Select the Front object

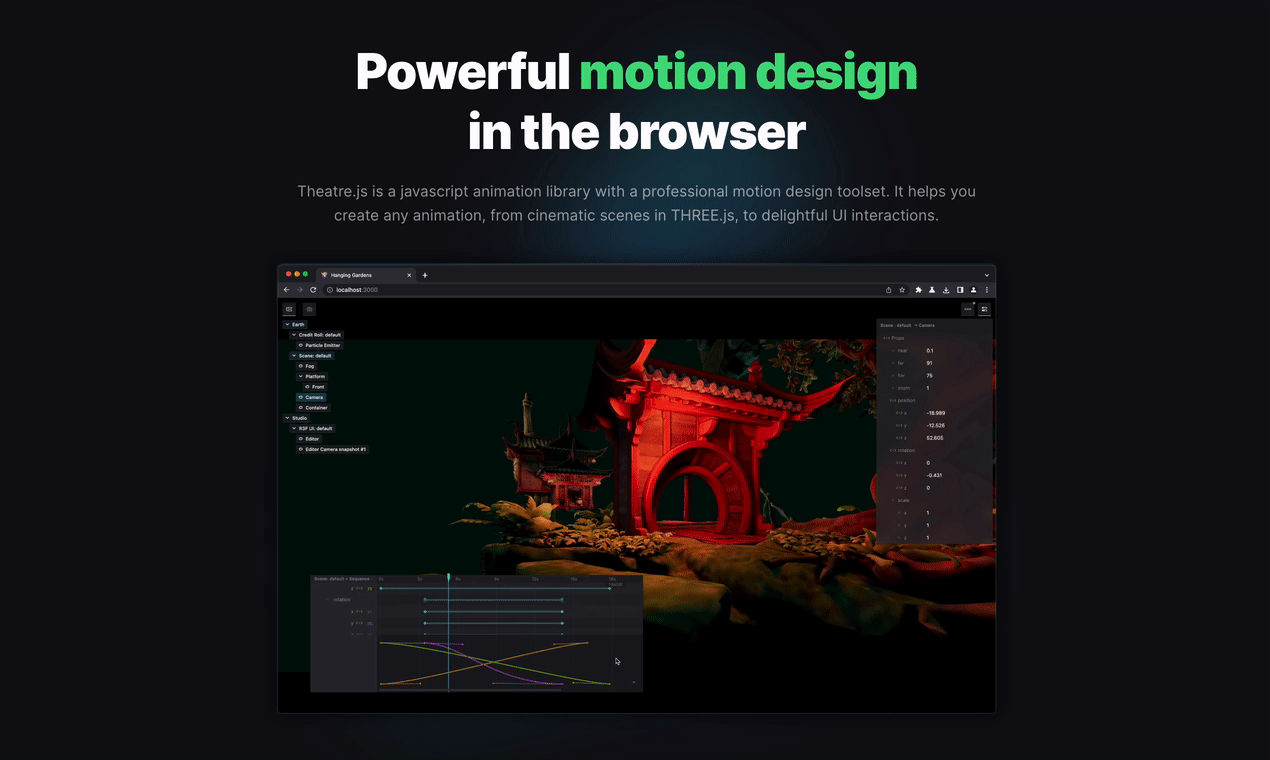pos(315,387)
